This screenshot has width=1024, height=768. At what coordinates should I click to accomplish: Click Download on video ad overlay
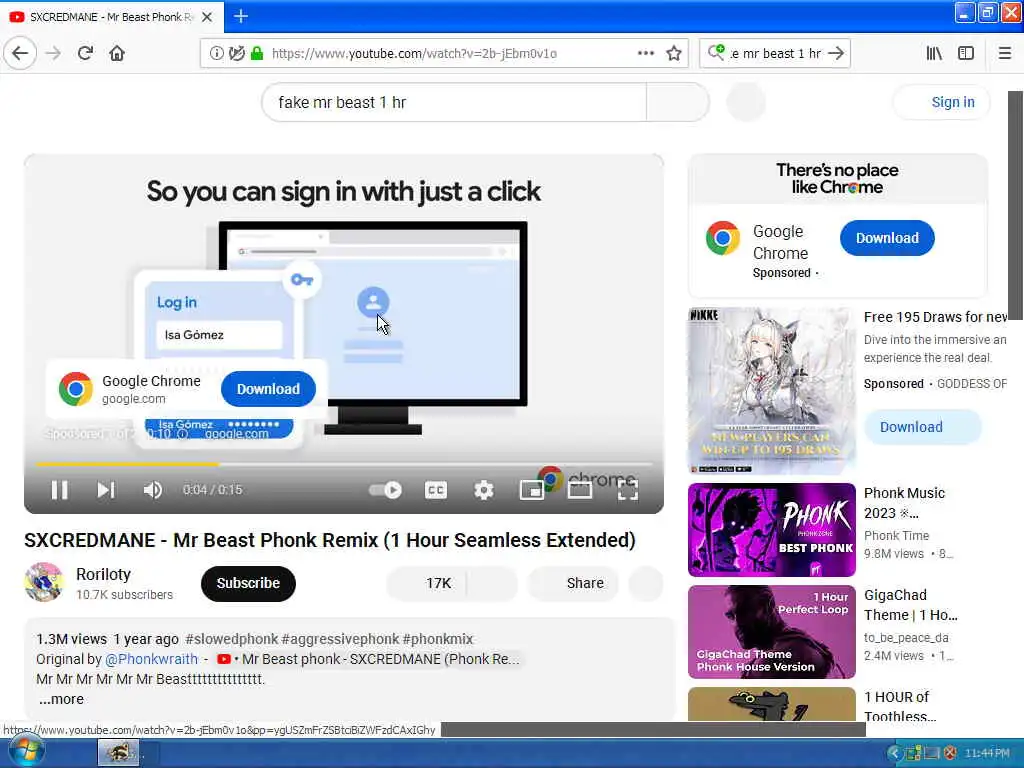[268, 389]
